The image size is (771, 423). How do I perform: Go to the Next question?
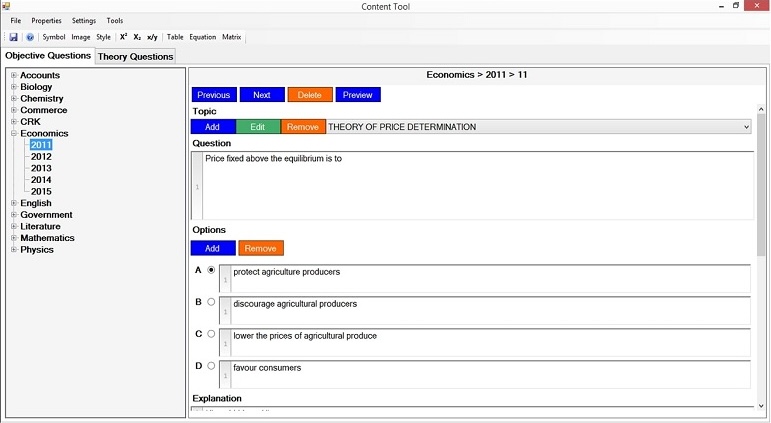coord(262,95)
